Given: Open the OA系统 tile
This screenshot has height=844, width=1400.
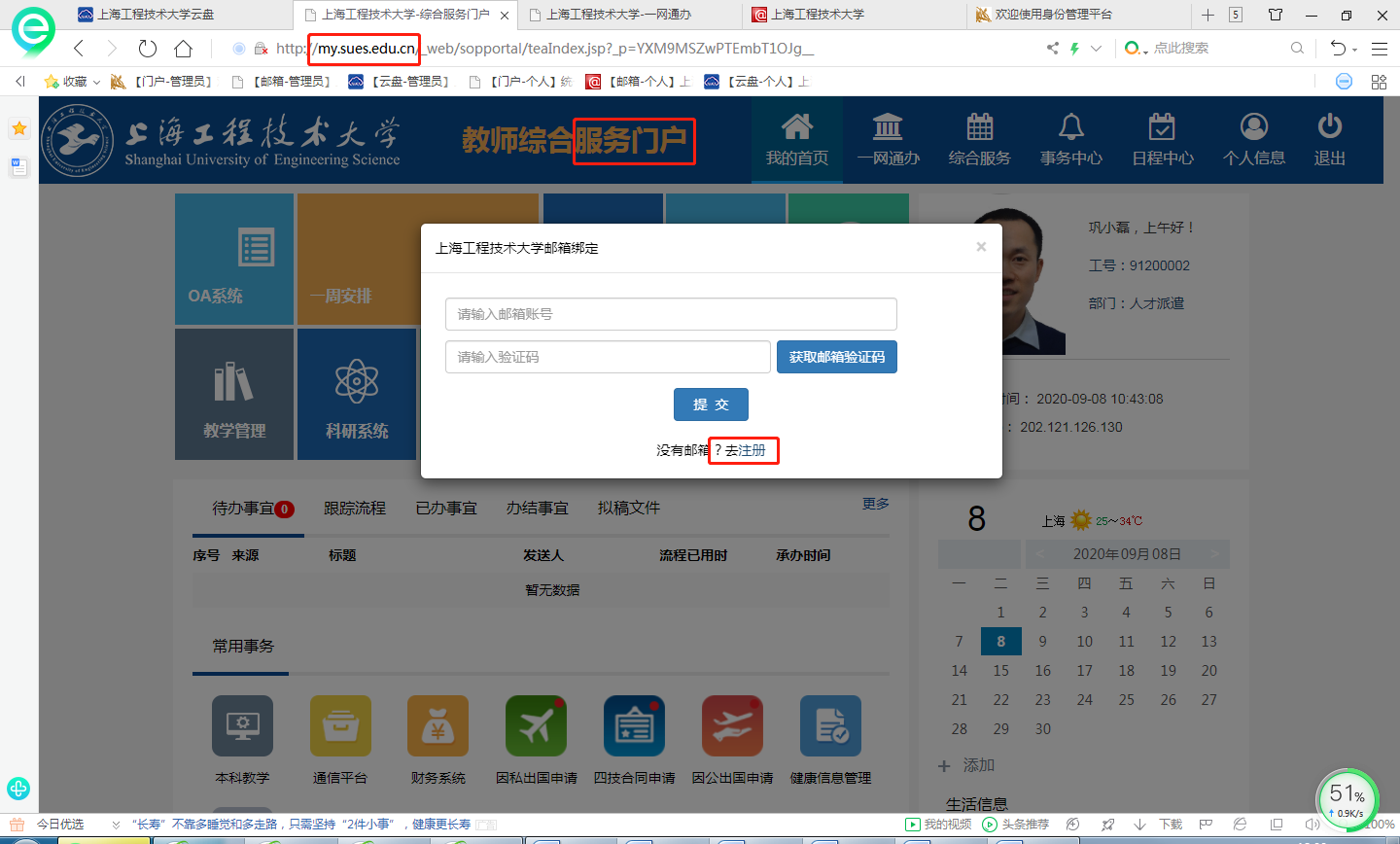Looking at the screenshot, I should (x=234, y=259).
